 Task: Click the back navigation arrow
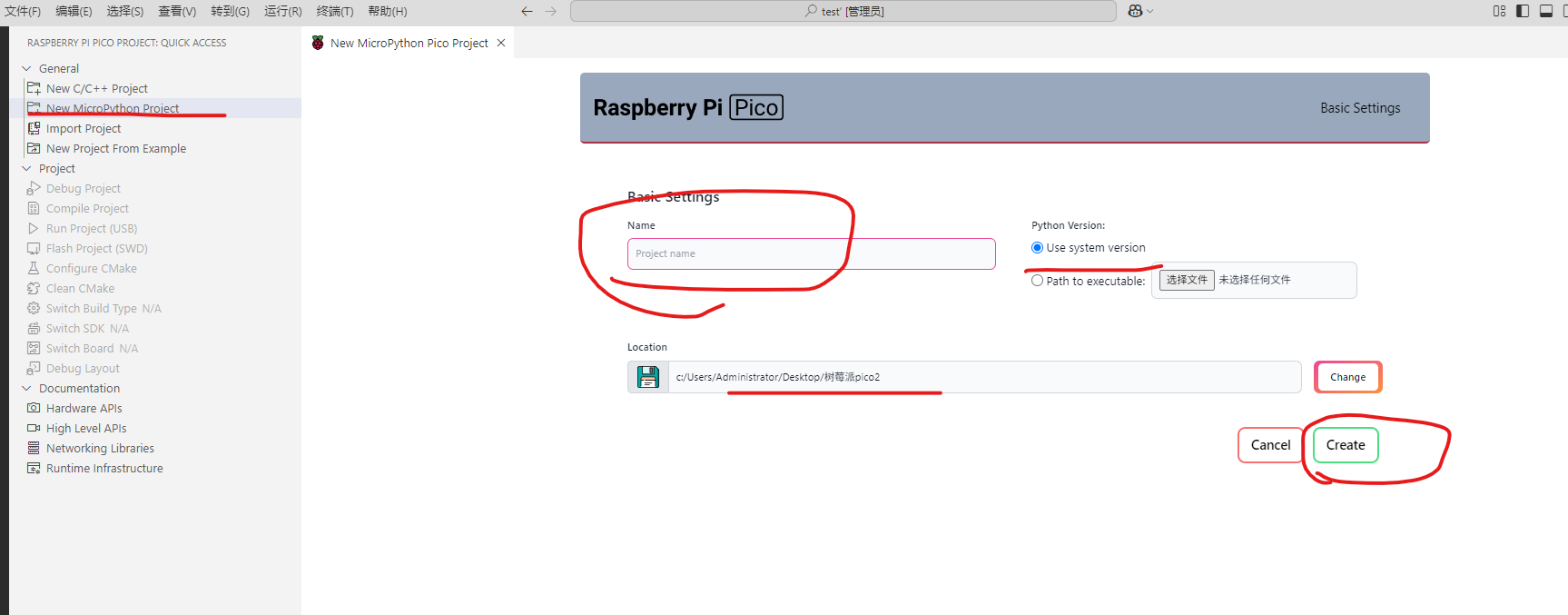click(527, 11)
